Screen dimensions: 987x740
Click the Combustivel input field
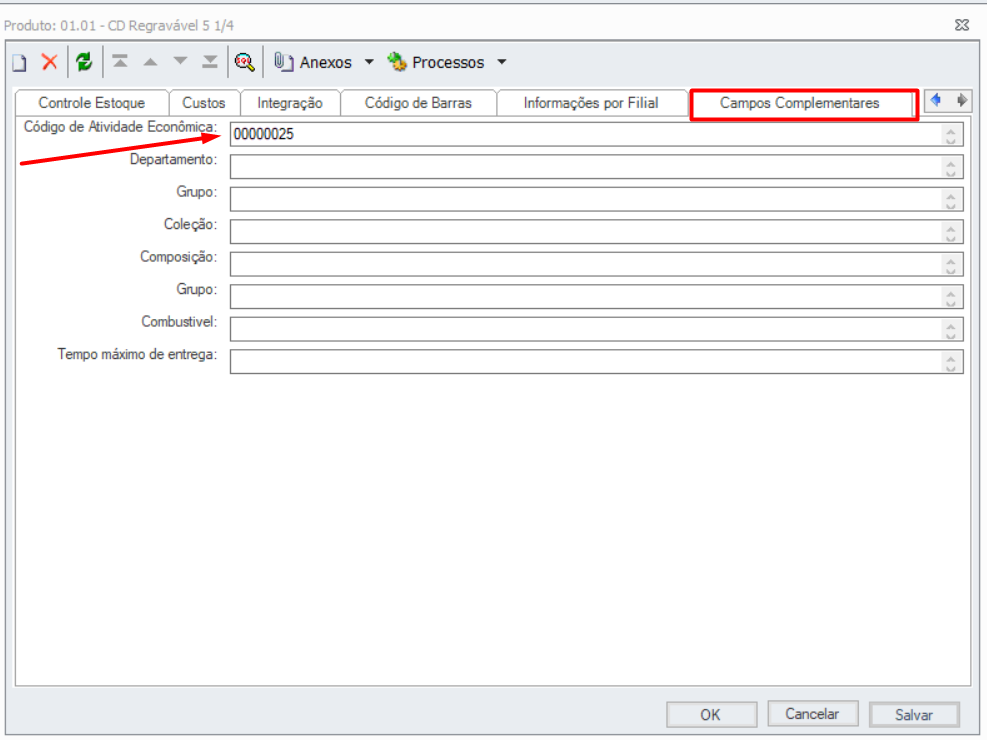tap(596, 329)
